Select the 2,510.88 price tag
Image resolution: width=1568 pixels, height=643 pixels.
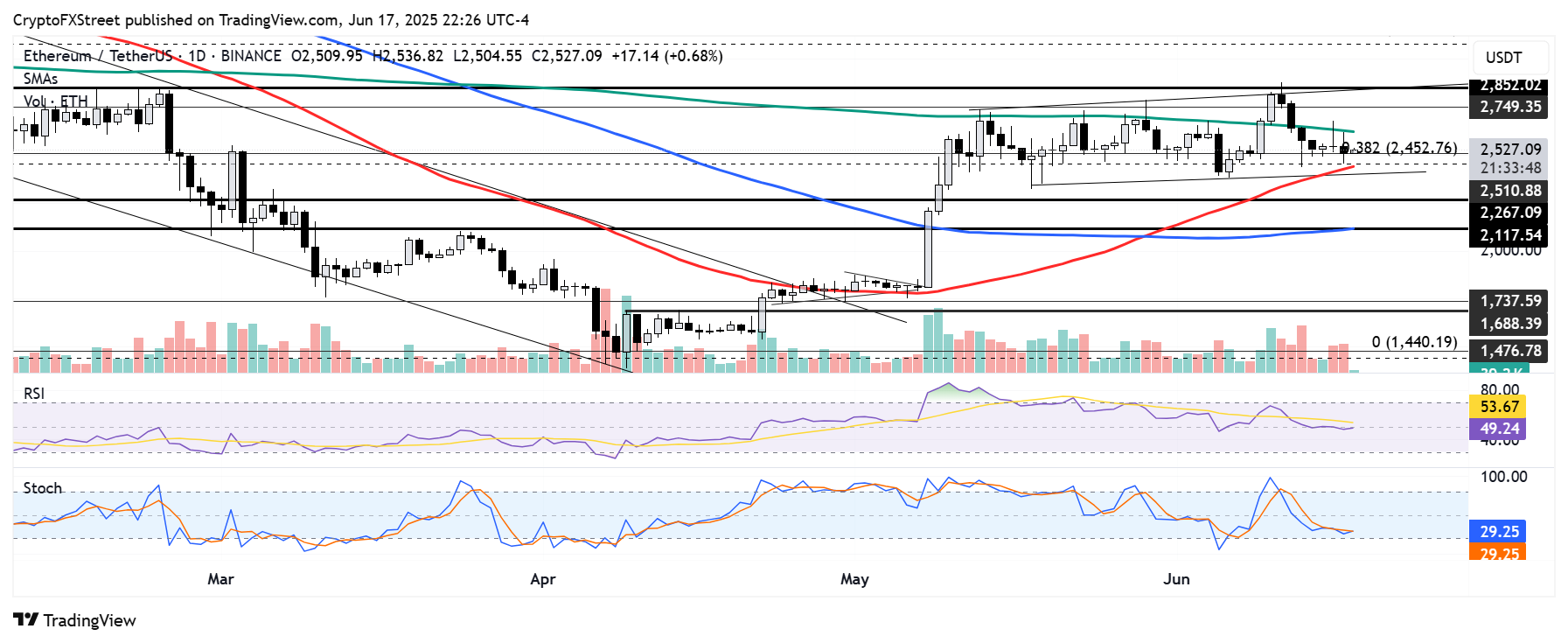point(1510,191)
